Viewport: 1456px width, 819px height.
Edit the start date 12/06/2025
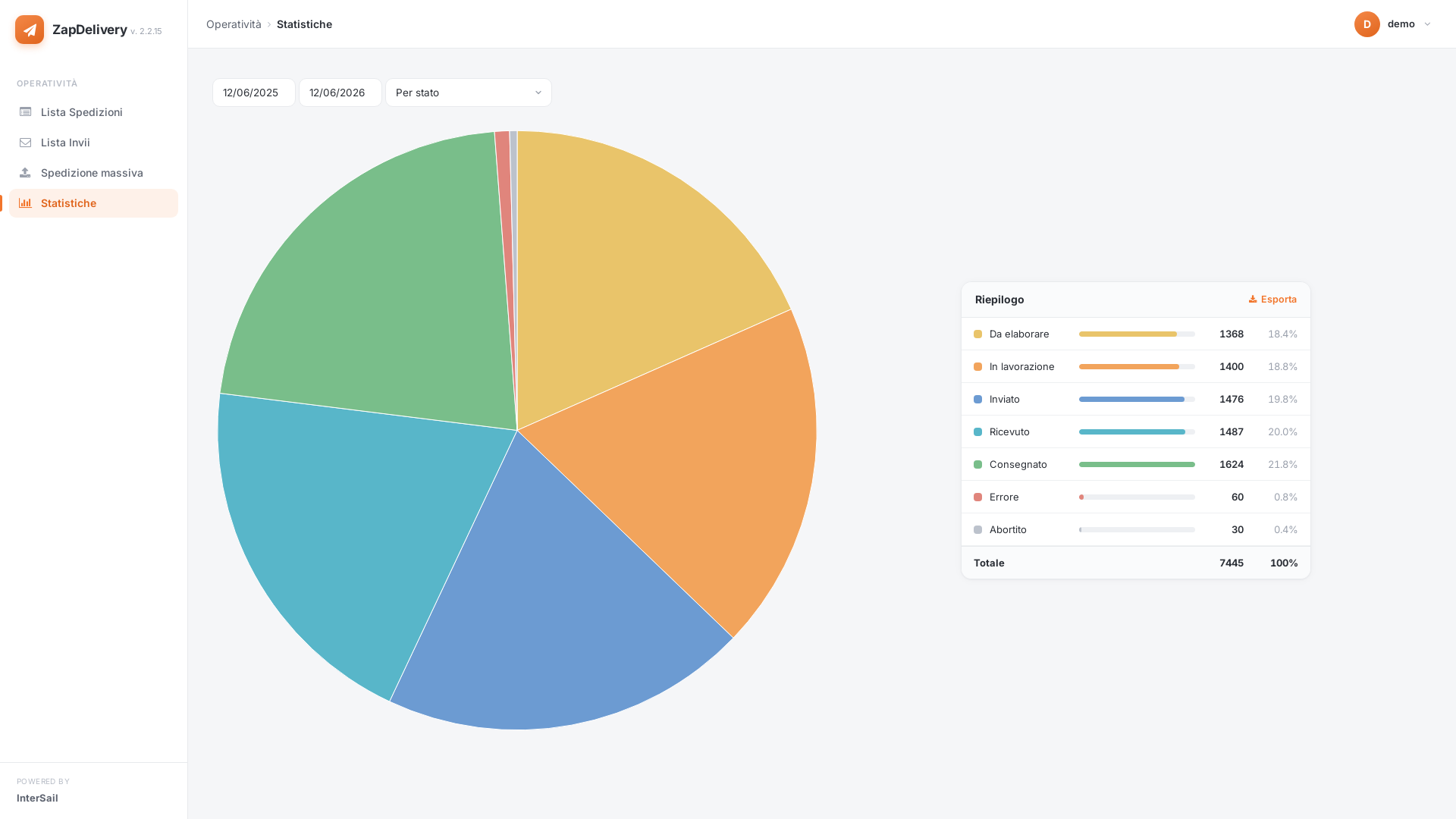[x=254, y=93]
